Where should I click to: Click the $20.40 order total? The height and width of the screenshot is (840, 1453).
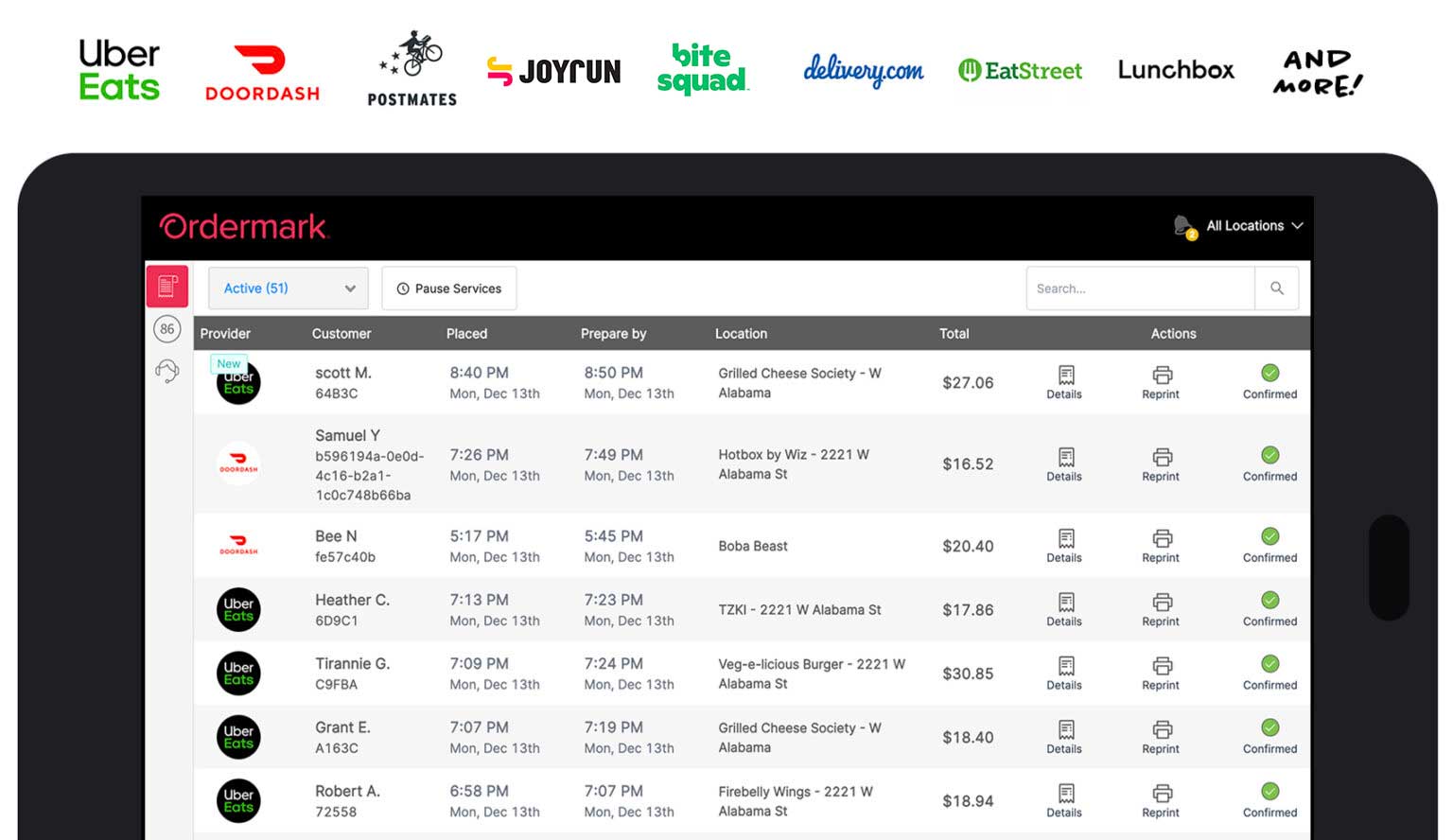(968, 546)
